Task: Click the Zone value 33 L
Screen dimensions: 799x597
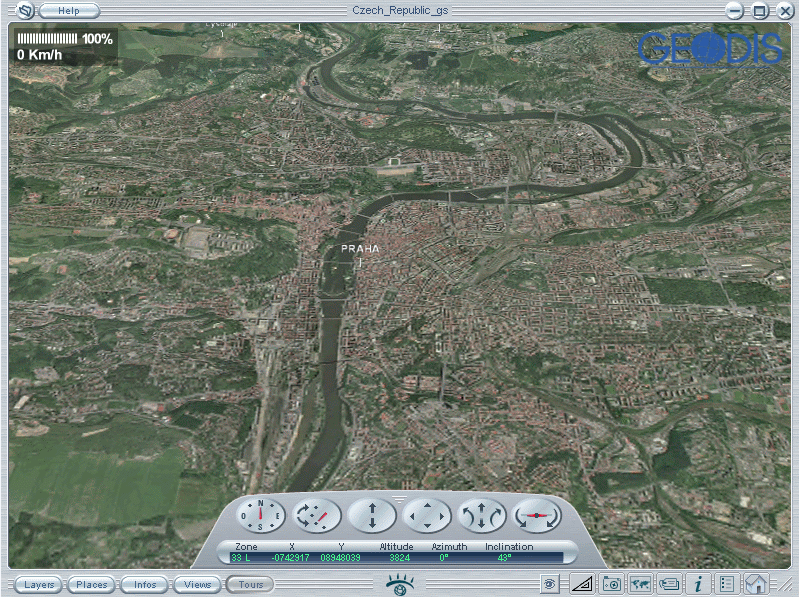Action: tap(241, 557)
